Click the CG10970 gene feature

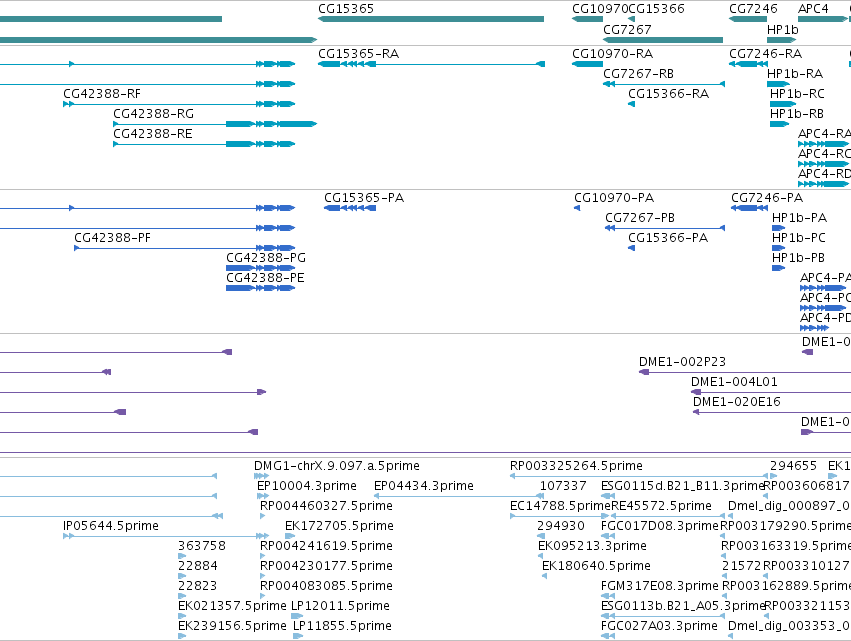click(x=587, y=19)
